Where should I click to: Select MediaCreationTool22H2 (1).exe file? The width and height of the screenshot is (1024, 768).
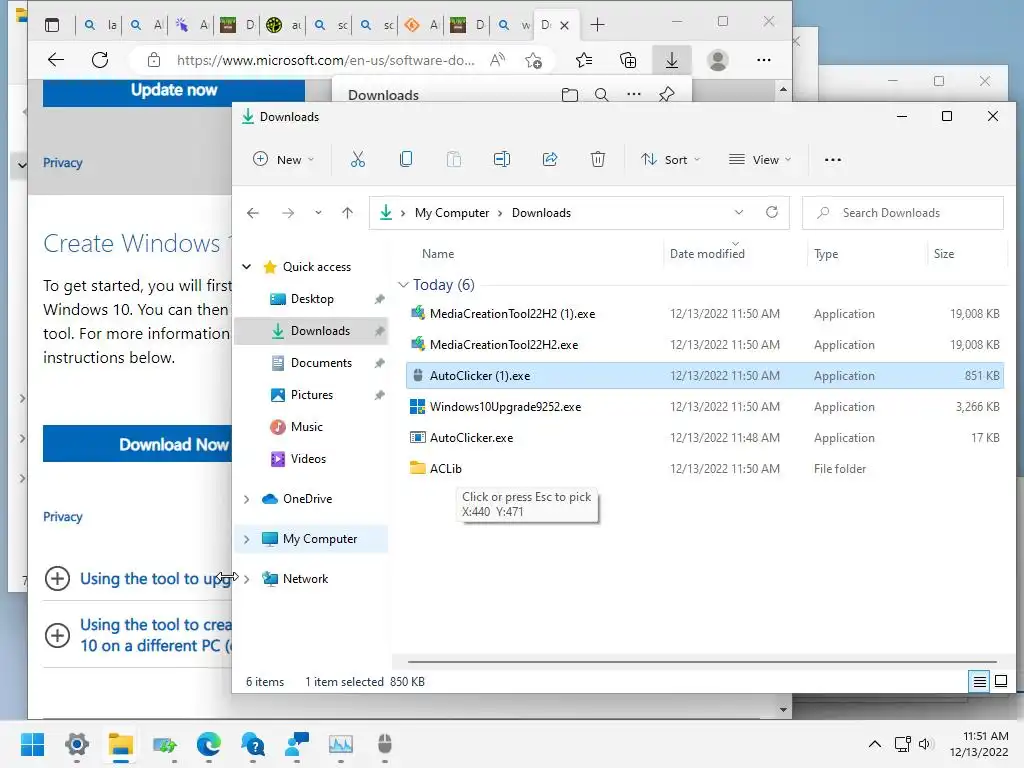click(704, 313)
